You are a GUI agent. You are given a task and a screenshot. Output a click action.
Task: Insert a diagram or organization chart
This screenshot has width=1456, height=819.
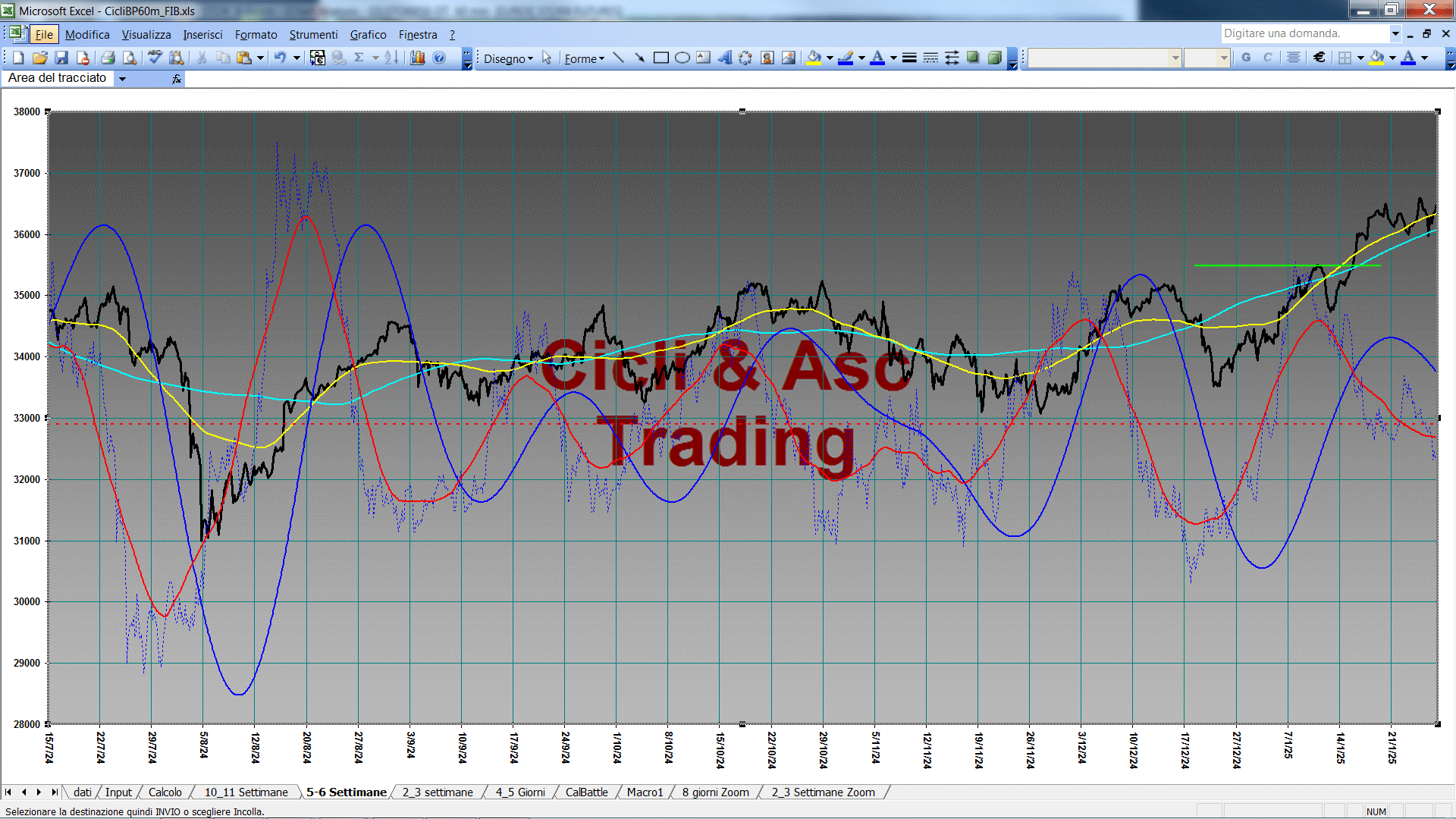745,58
